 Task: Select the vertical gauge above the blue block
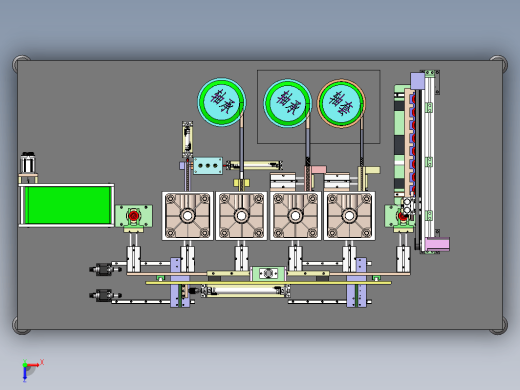[188, 139]
